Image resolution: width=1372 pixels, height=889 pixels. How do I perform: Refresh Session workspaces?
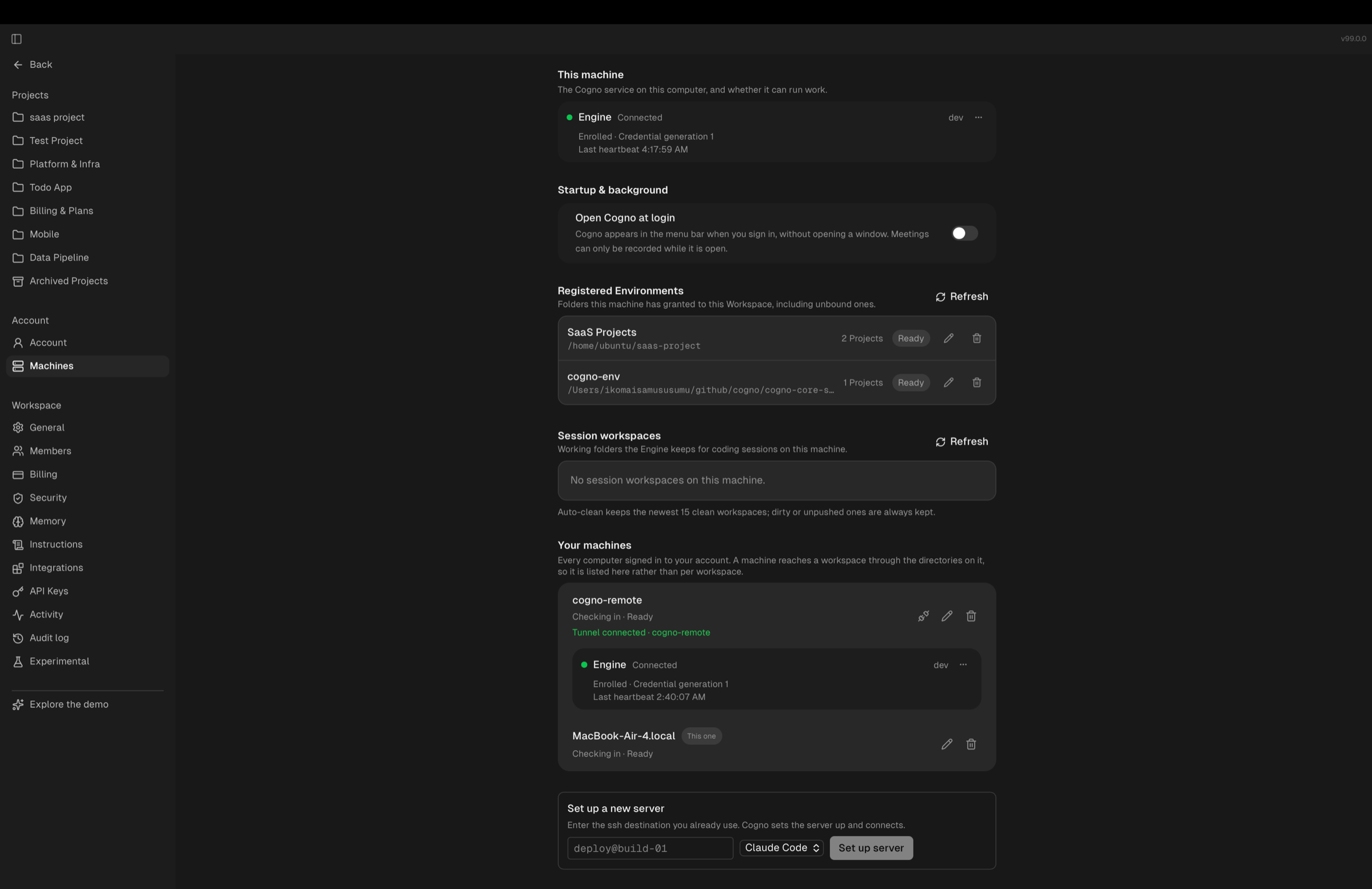[x=962, y=441]
